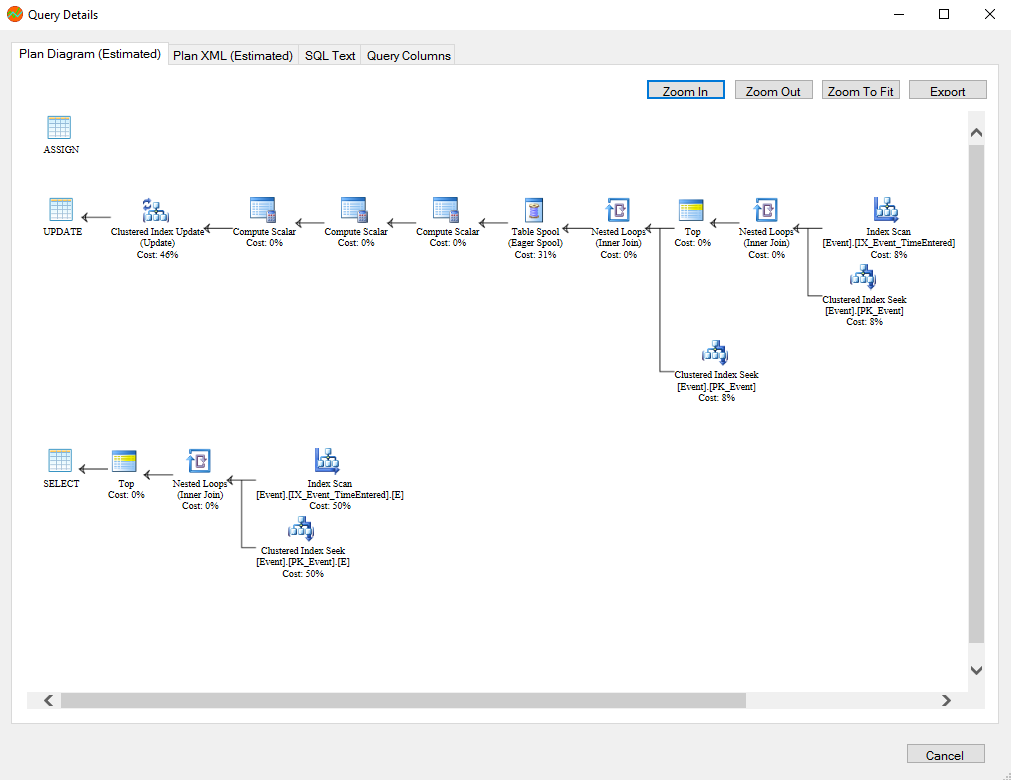1011x780 pixels.
Task: Click the Query Details app icon in the title bar
Action: 15,14
